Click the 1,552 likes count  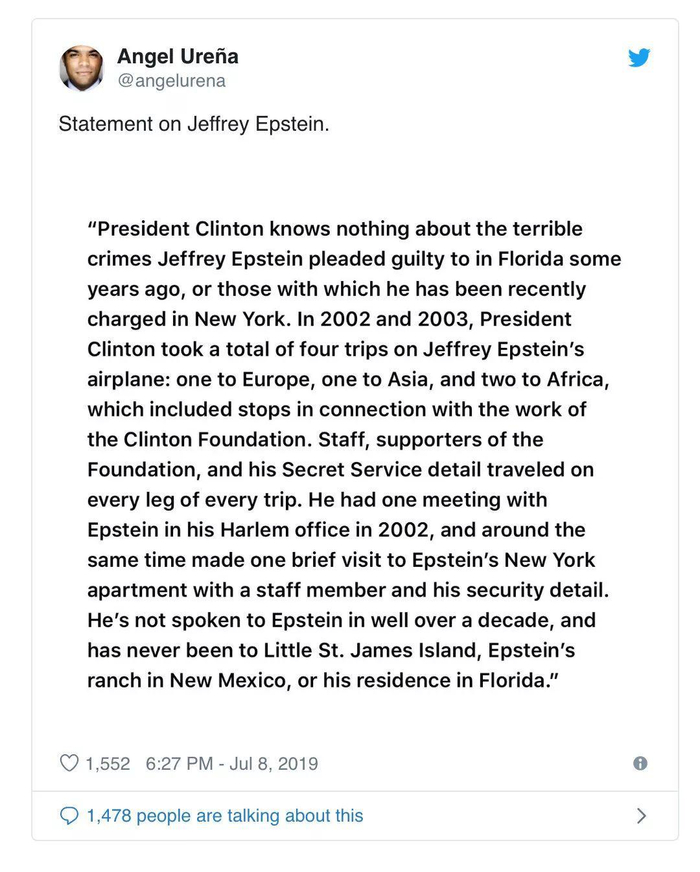(108, 763)
